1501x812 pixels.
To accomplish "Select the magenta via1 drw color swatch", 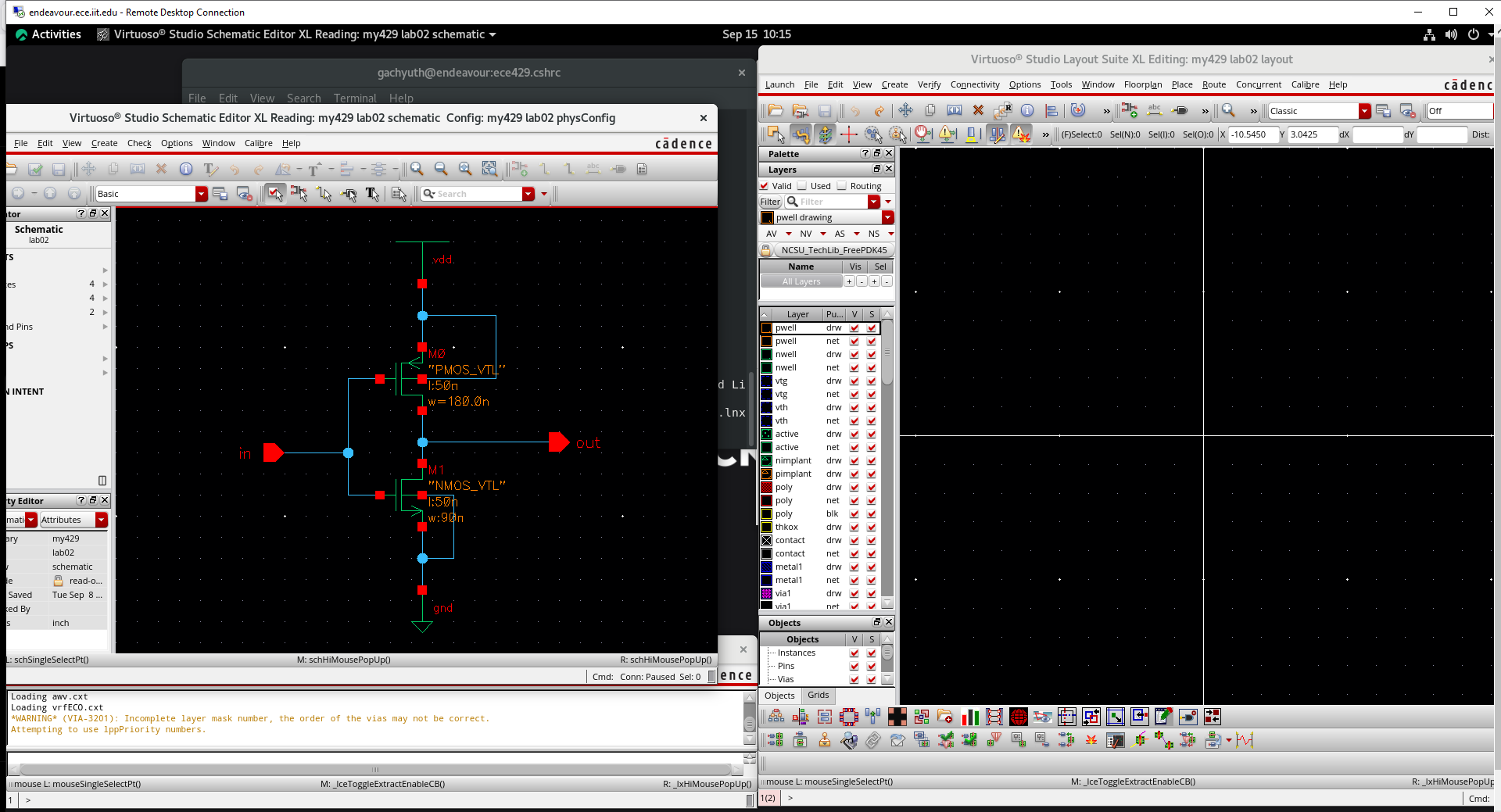I will click(x=767, y=594).
